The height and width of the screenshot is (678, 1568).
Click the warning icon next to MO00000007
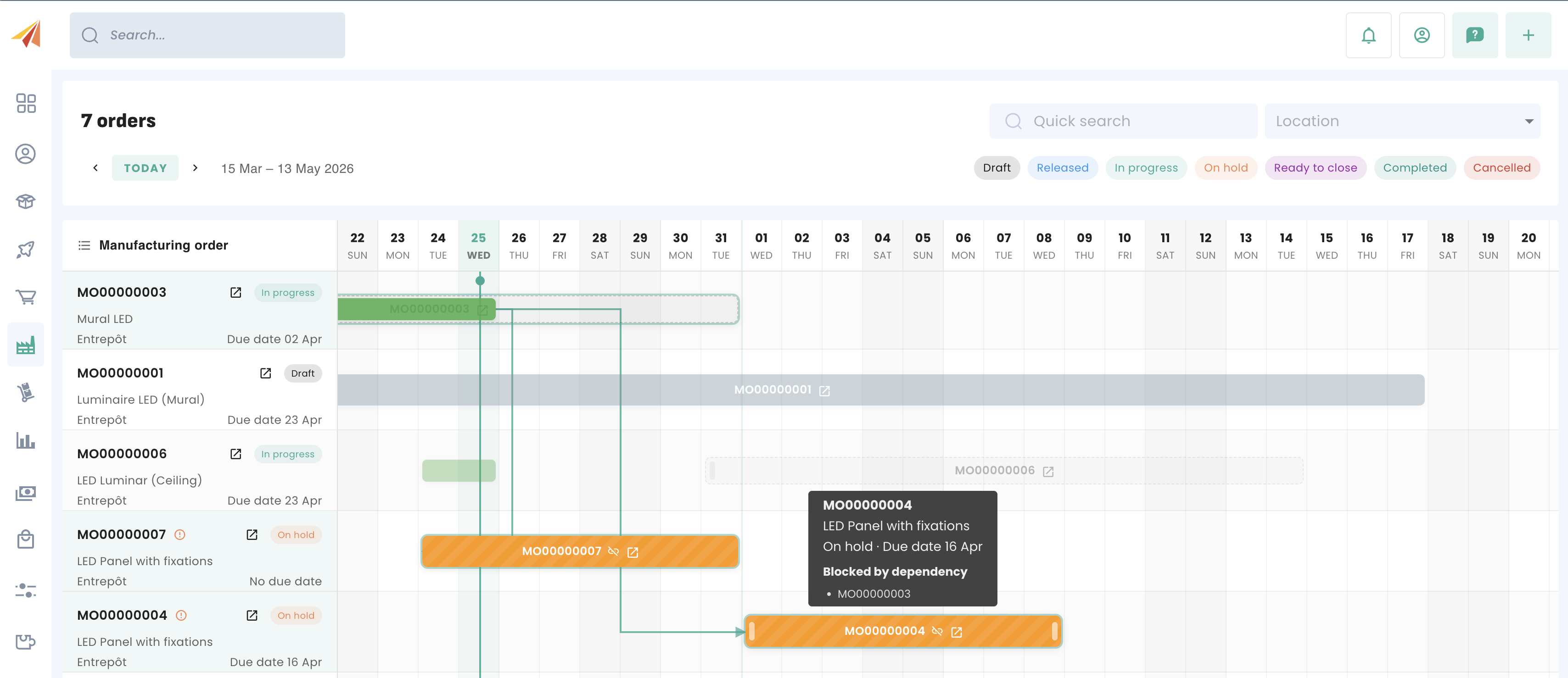tap(179, 534)
